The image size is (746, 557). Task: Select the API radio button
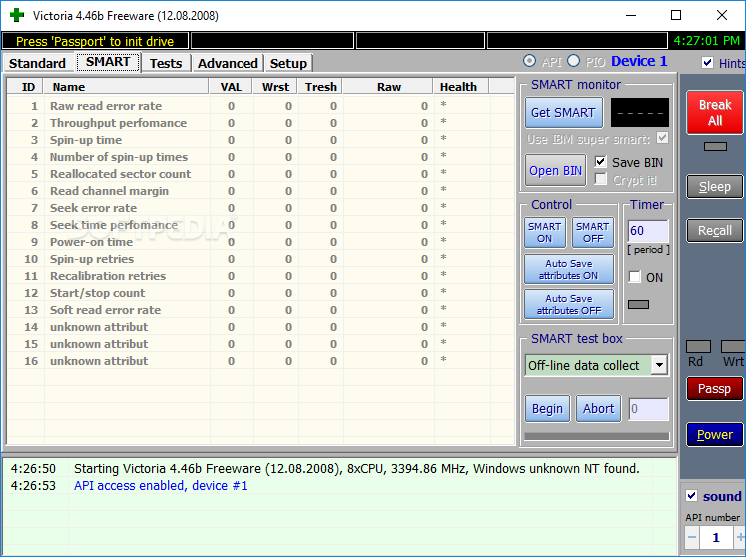[529, 61]
